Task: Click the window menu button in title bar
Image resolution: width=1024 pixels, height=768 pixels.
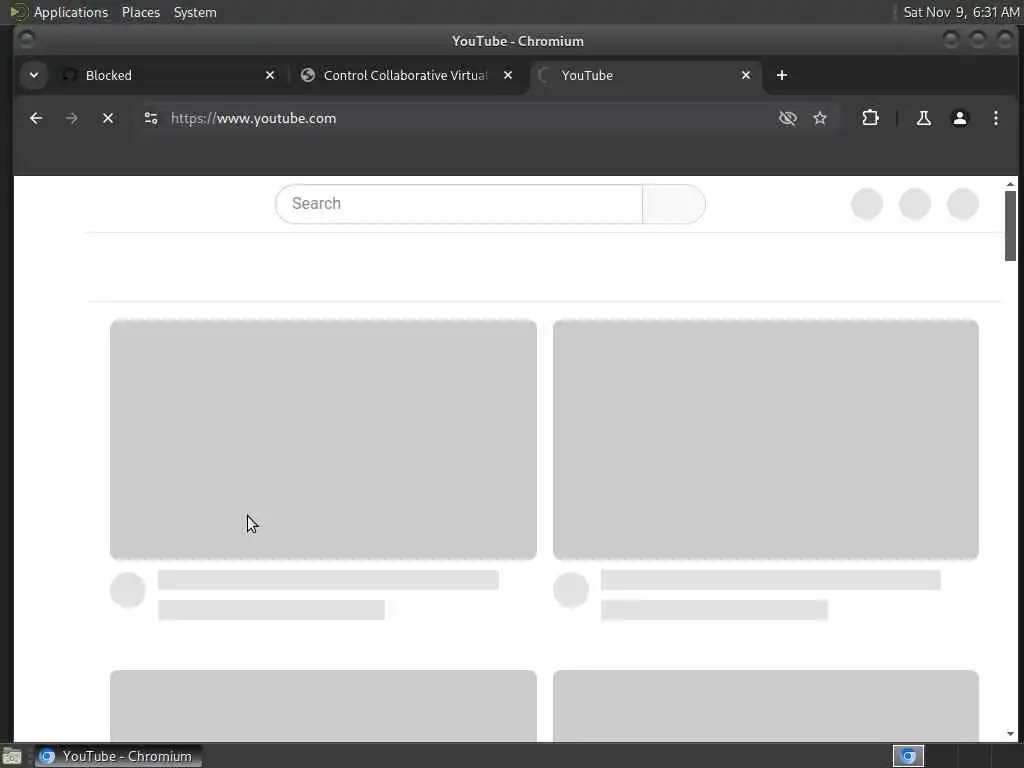Action: point(27,40)
